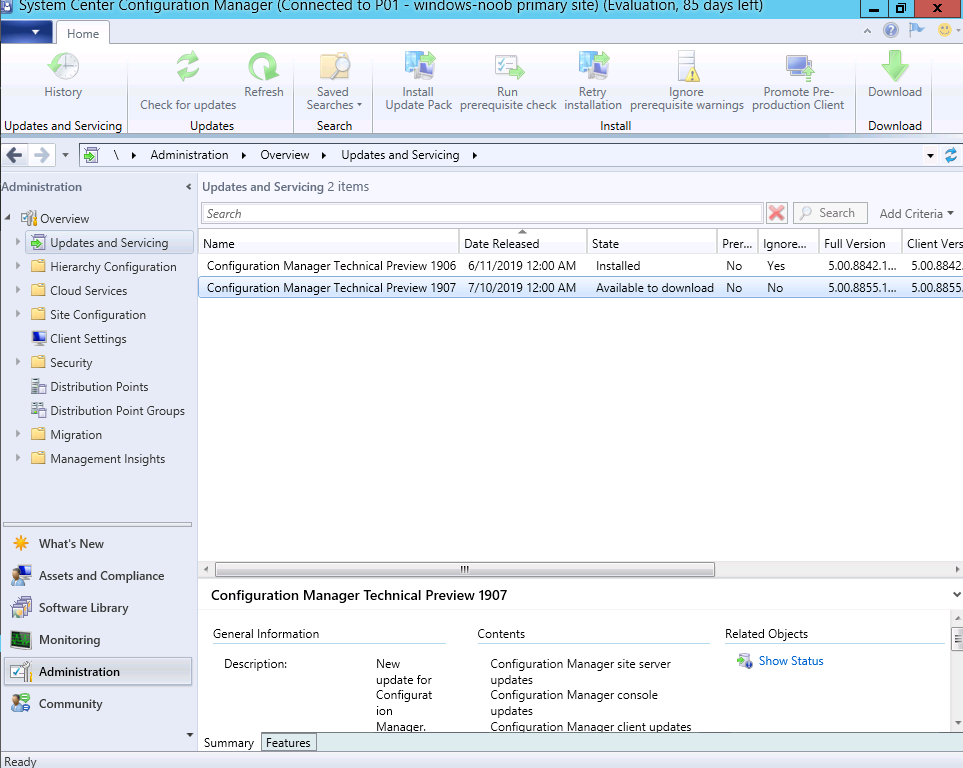
Task: Collapse the details pane chevron
Action: click(956, 595)
